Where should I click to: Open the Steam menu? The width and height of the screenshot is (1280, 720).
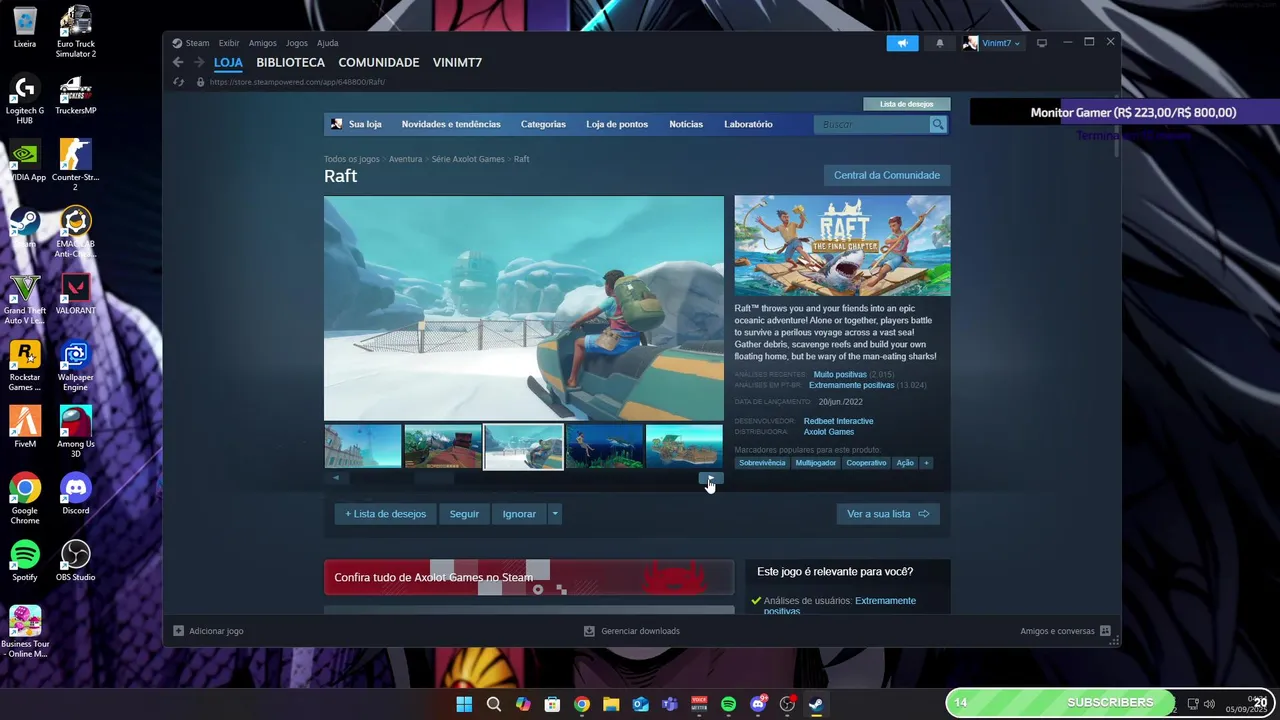(x=191, y=43)
